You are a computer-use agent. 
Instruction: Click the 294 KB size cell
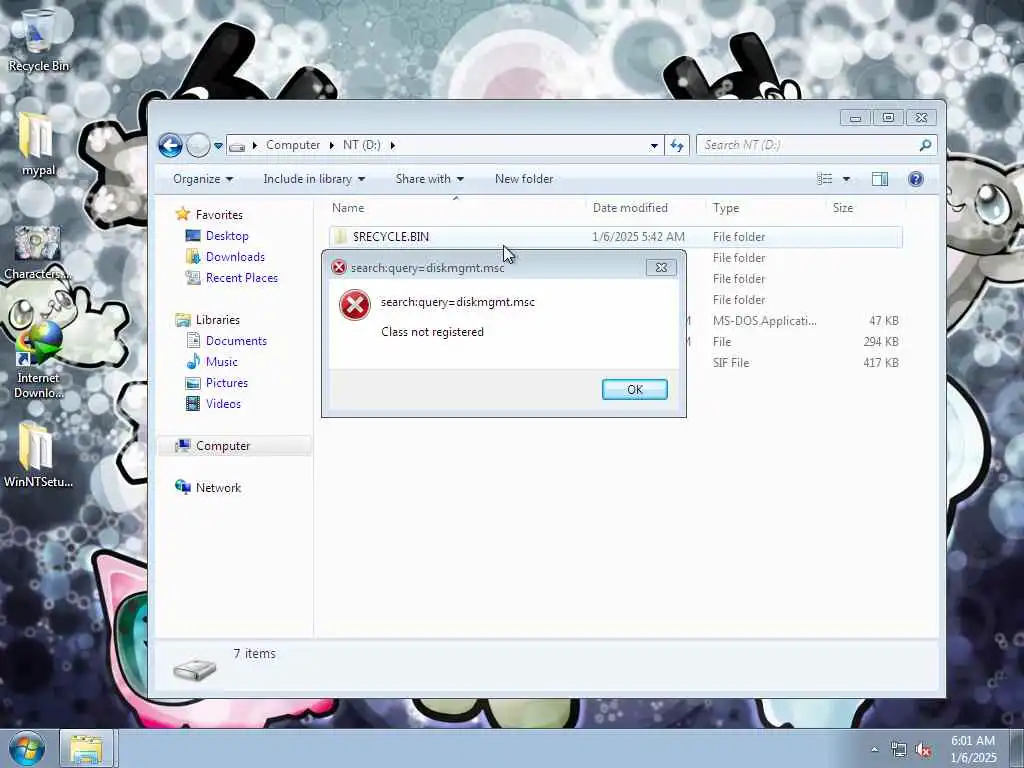880,342
